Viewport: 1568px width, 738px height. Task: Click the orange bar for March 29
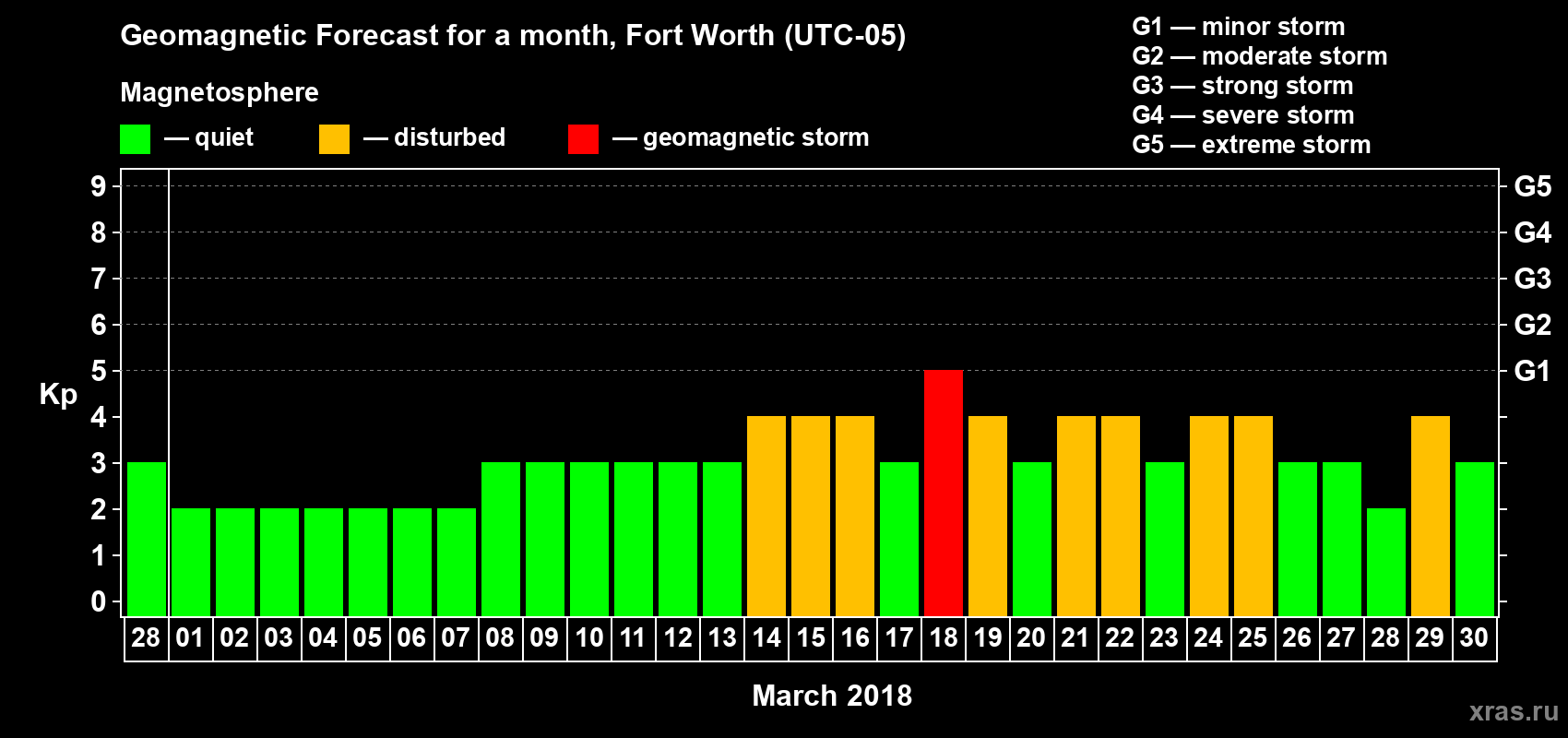(x=1431, y=516)
